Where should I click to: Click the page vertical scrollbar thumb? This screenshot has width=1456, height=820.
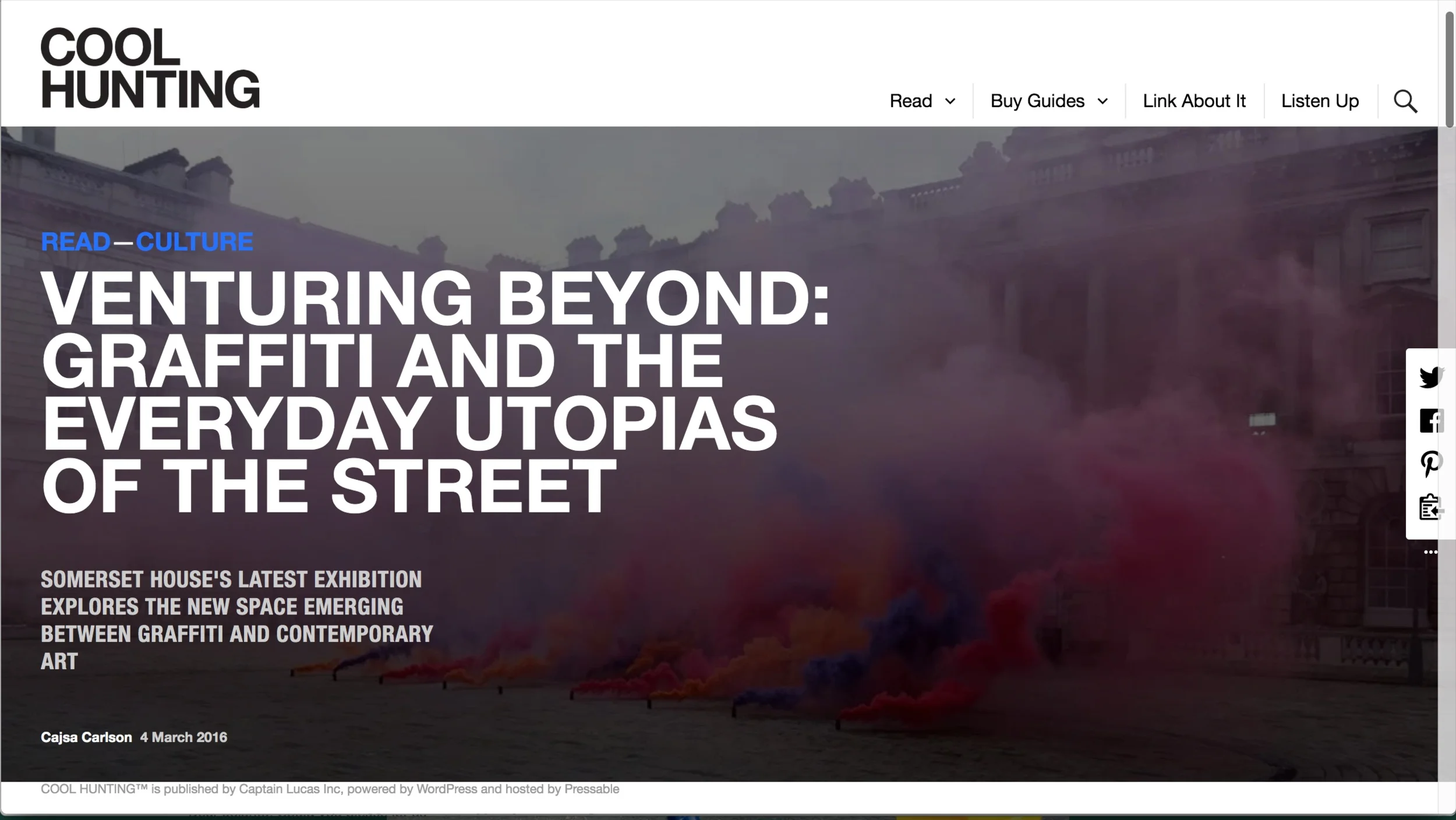1450,69
